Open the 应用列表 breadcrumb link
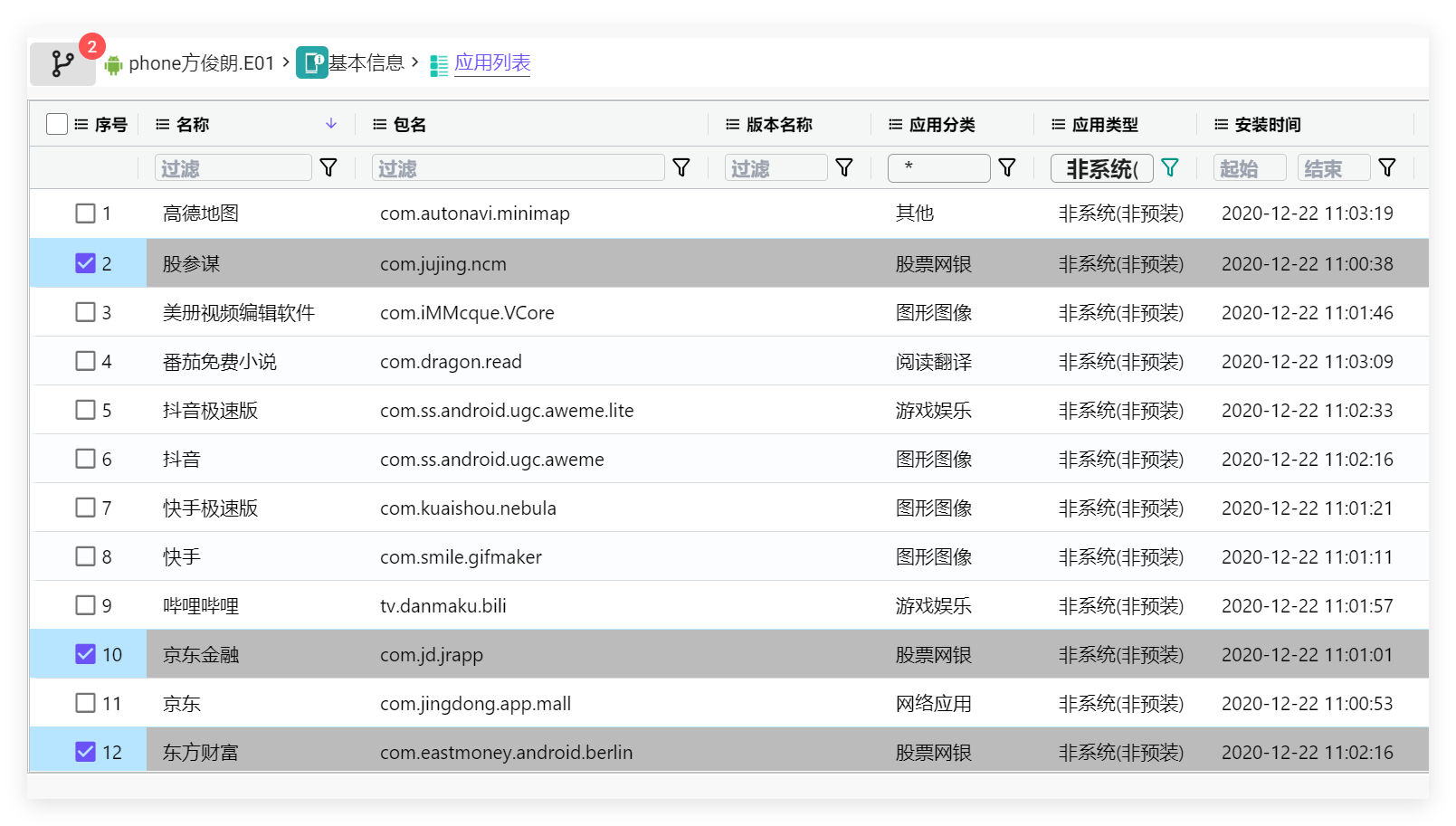Viewport: 1456px width, 826px height. tap(492, 63)
